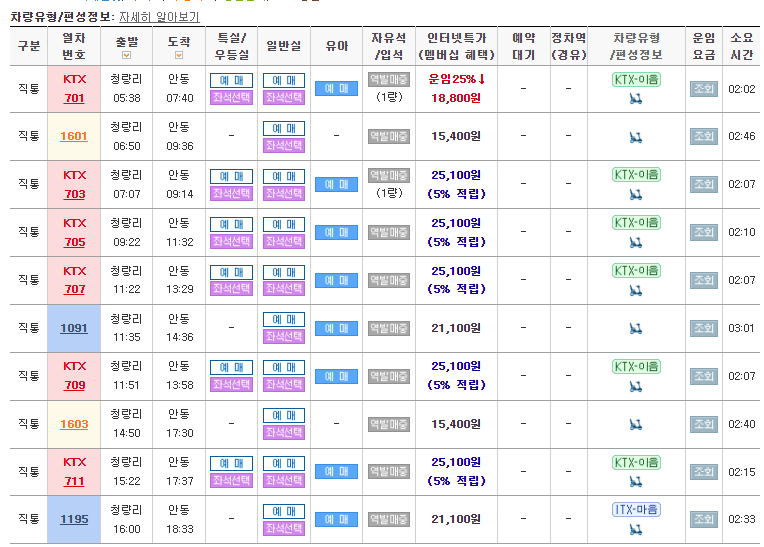The width and height of the screenshot is (764, 547).
Task: Book infant seat 예매 for train 1195
Action: click(336, 519)
